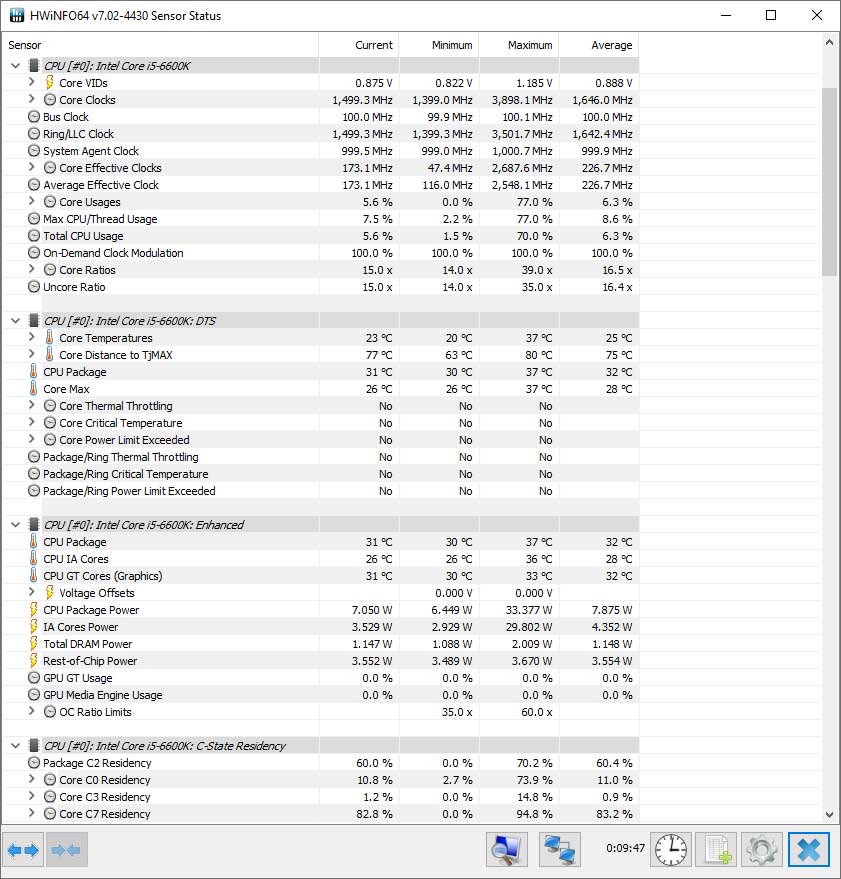The width and height of the screenshot is (841, 879).
Task: Open sensor settings gear icon
Action: (761, 850)
